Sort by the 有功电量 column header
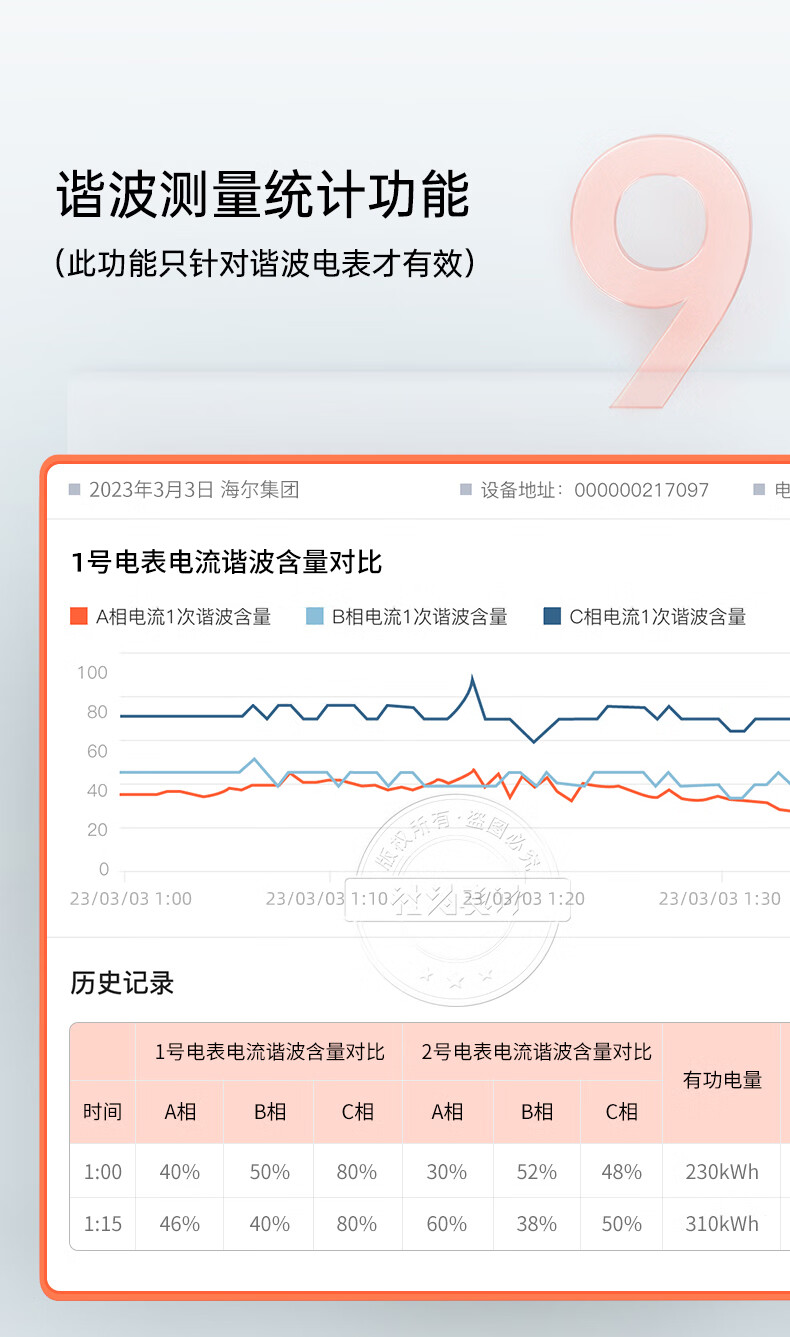790x1337 pixels. [x=722, y=1080]
